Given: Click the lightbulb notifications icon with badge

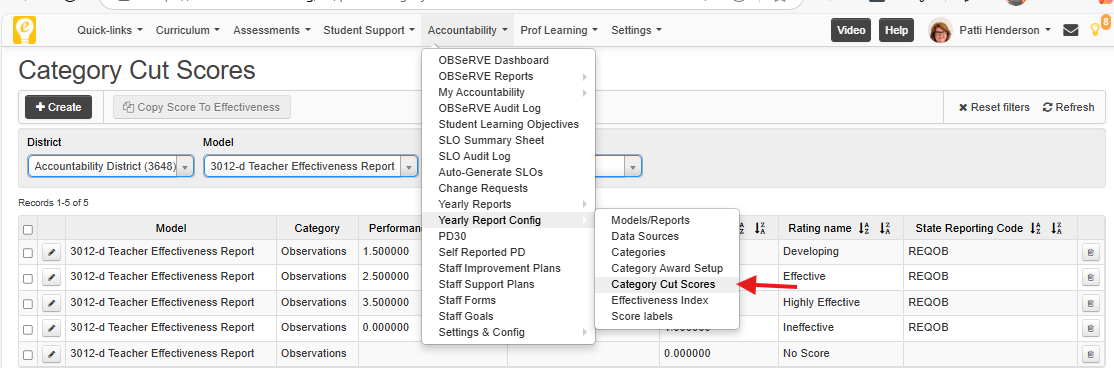Looking at the screenshot, I should [1098, 29].
